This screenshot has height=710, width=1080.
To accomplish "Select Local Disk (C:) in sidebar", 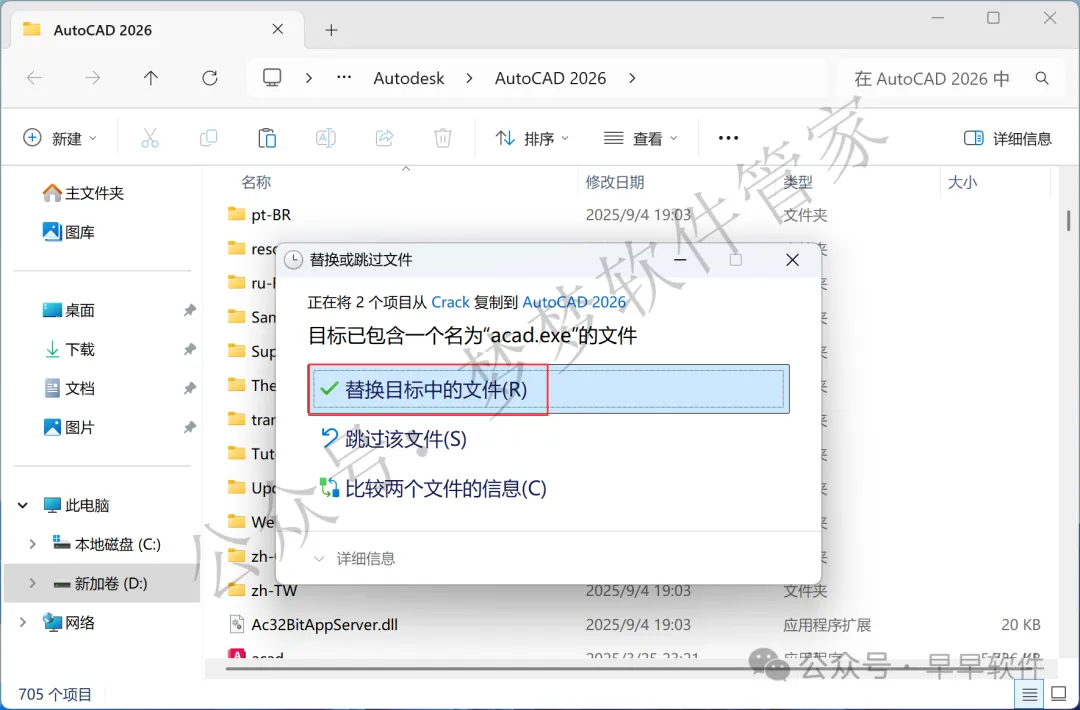I will coord(107,544).
